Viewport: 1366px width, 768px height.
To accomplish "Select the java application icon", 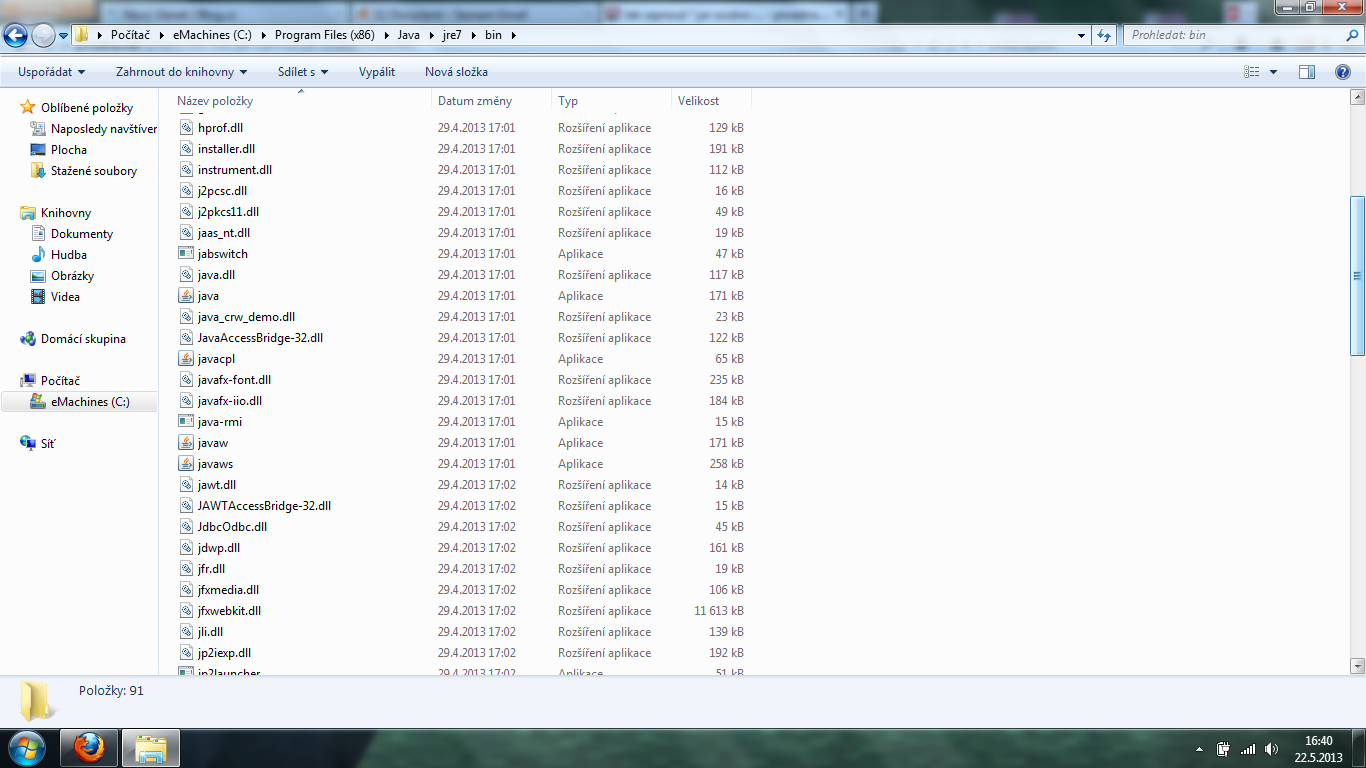I will click(186, 296).
